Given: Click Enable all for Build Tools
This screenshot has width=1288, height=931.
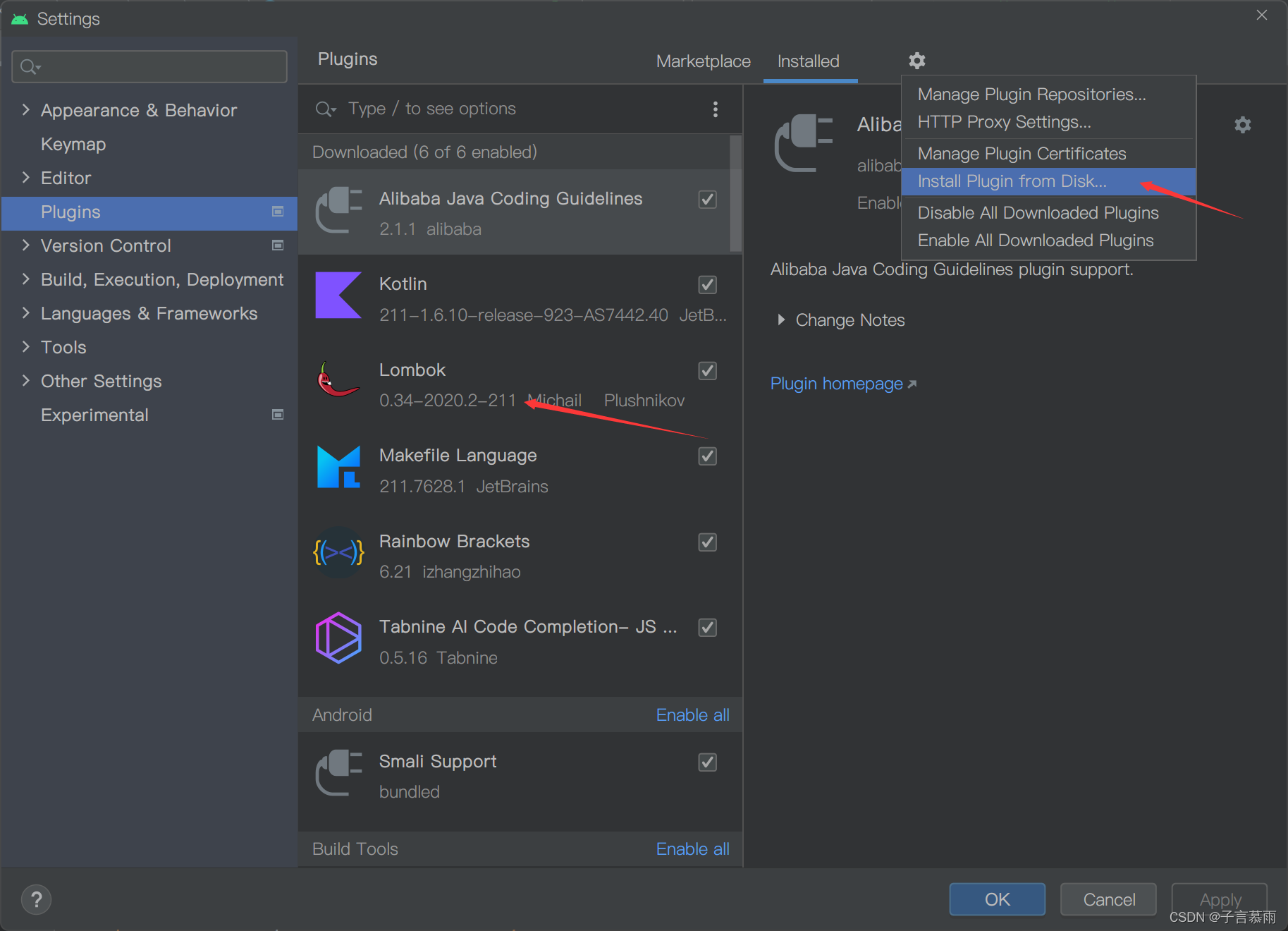Looking at the screenshot, I should [692, 849].
